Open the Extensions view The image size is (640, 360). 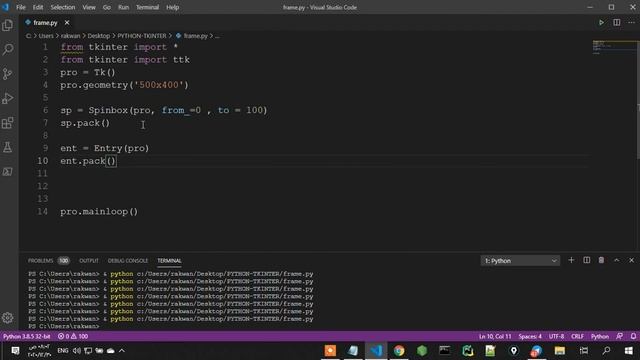click(x=7, y=123)
